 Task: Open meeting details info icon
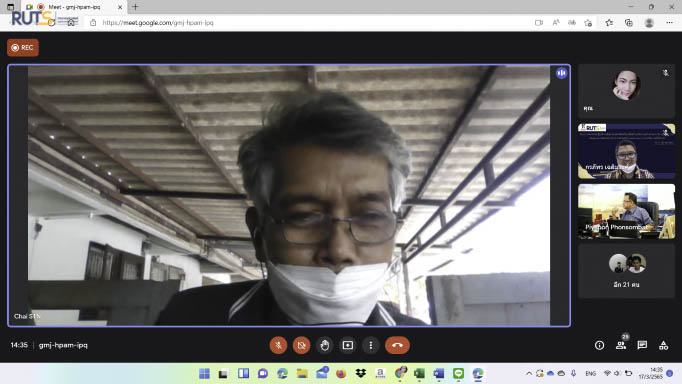click(599, 345)
